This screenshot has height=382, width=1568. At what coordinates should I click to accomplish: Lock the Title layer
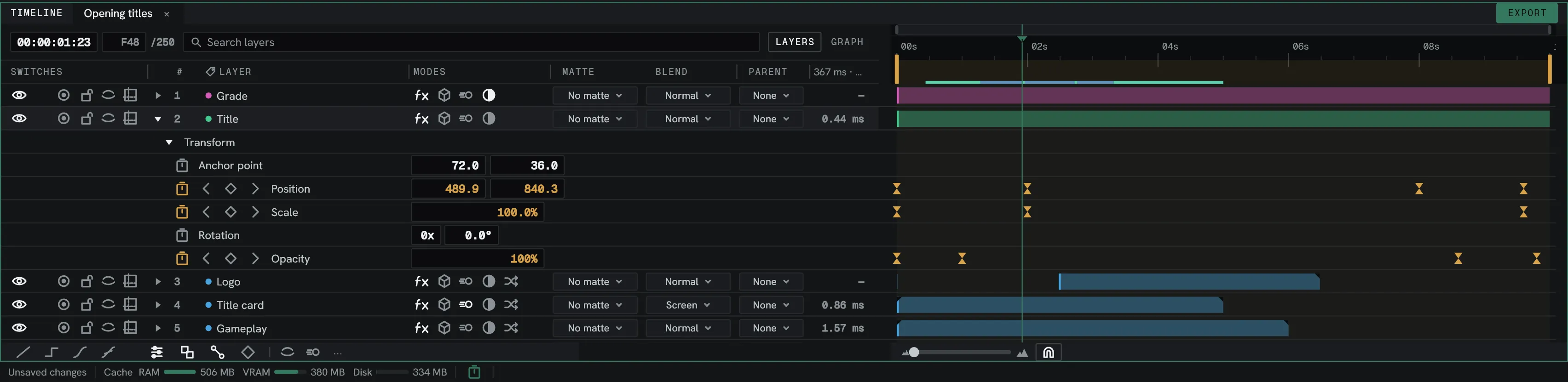coord(86,118)
